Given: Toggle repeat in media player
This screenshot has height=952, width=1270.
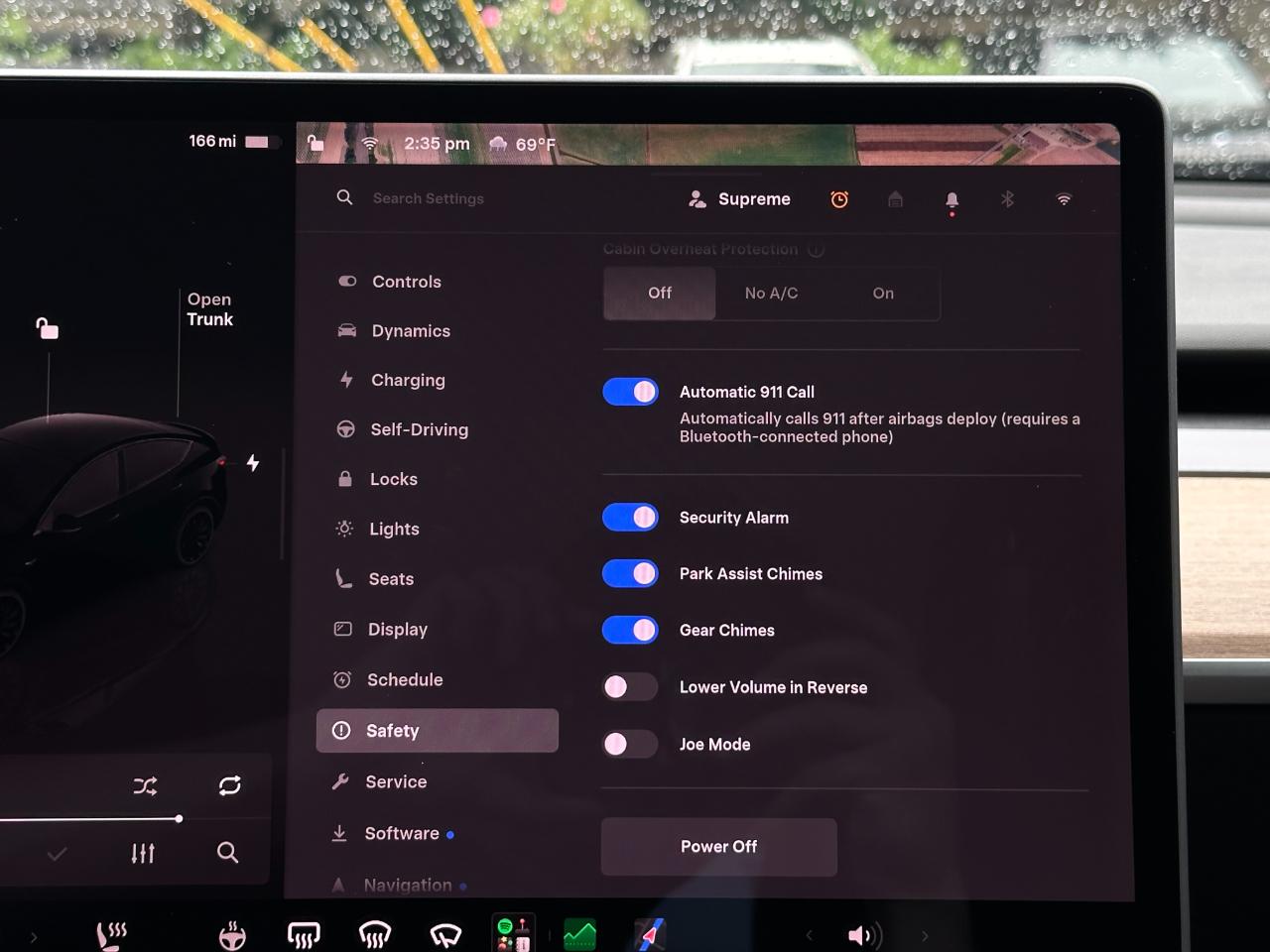Looking at the screenshot, I should [x=229, y=785].
